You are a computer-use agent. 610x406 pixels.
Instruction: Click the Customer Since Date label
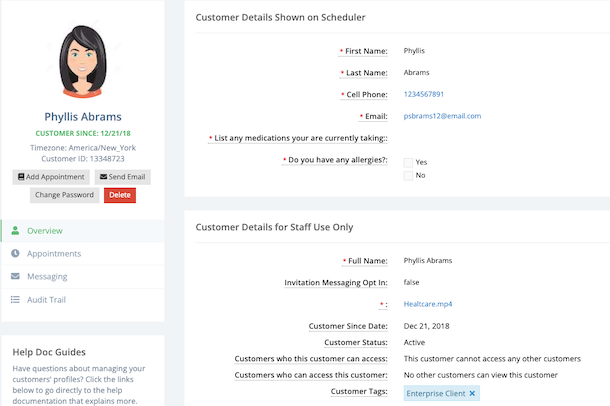click(x=348, y=326)
